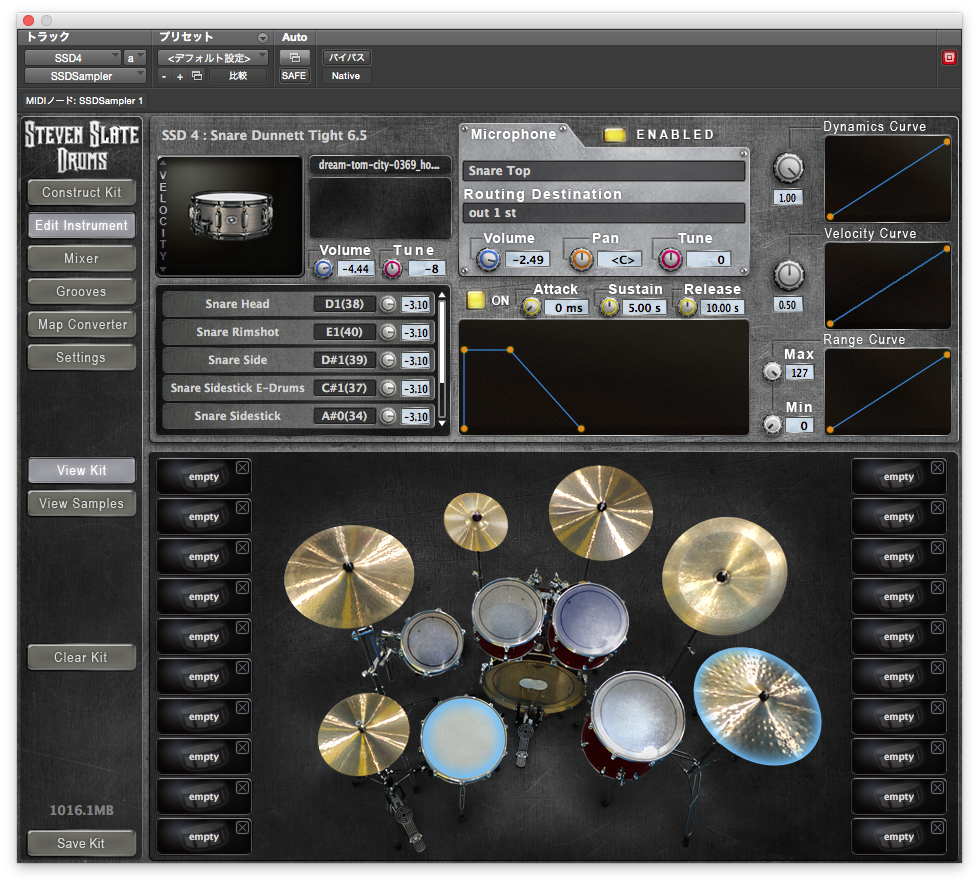Open the Settings page

[82, 358]
